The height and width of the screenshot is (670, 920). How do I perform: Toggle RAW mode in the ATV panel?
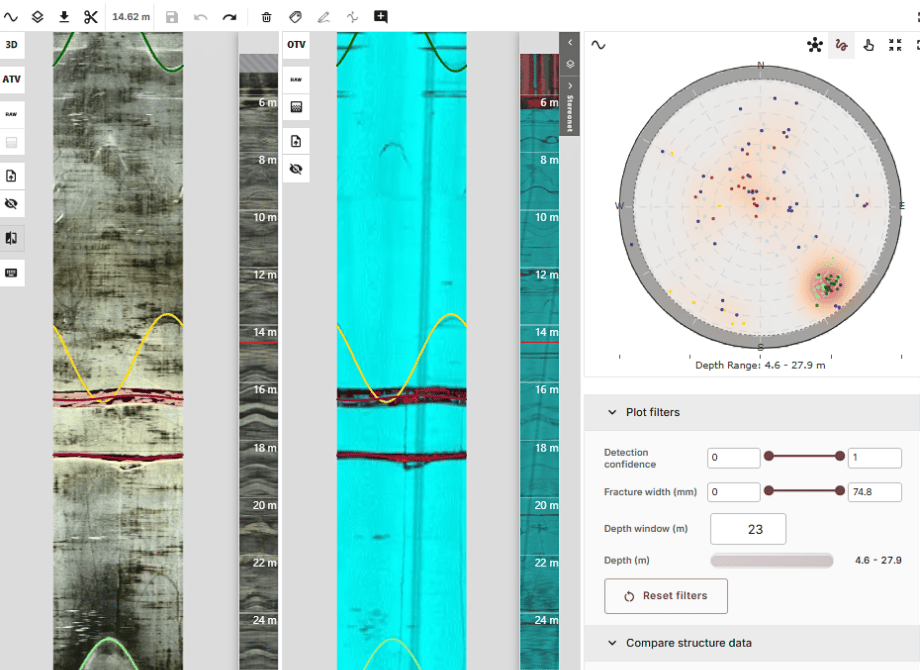click(x=12, y=114)
